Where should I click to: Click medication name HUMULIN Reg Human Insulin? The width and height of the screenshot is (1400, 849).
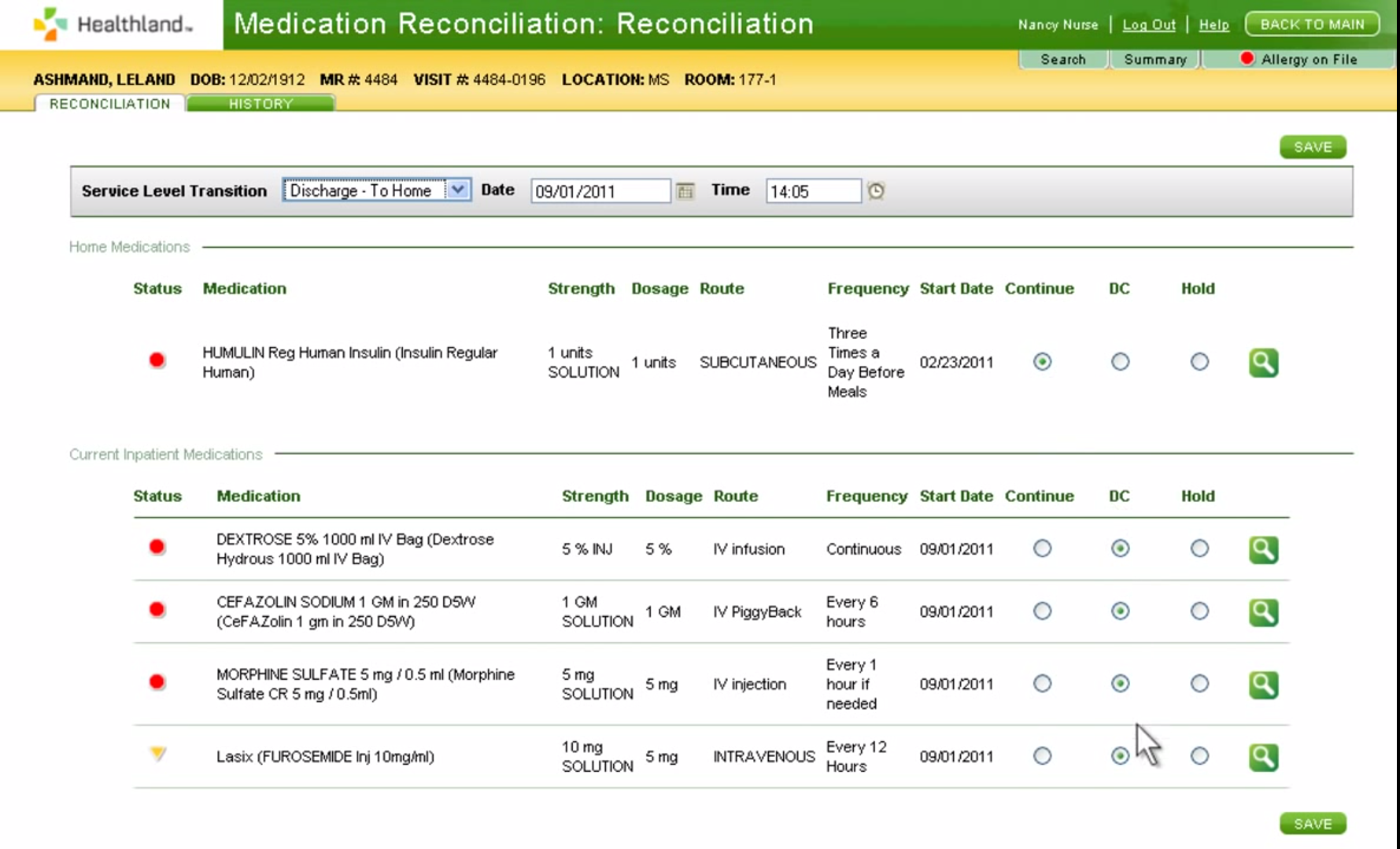[x=350, y=362]
